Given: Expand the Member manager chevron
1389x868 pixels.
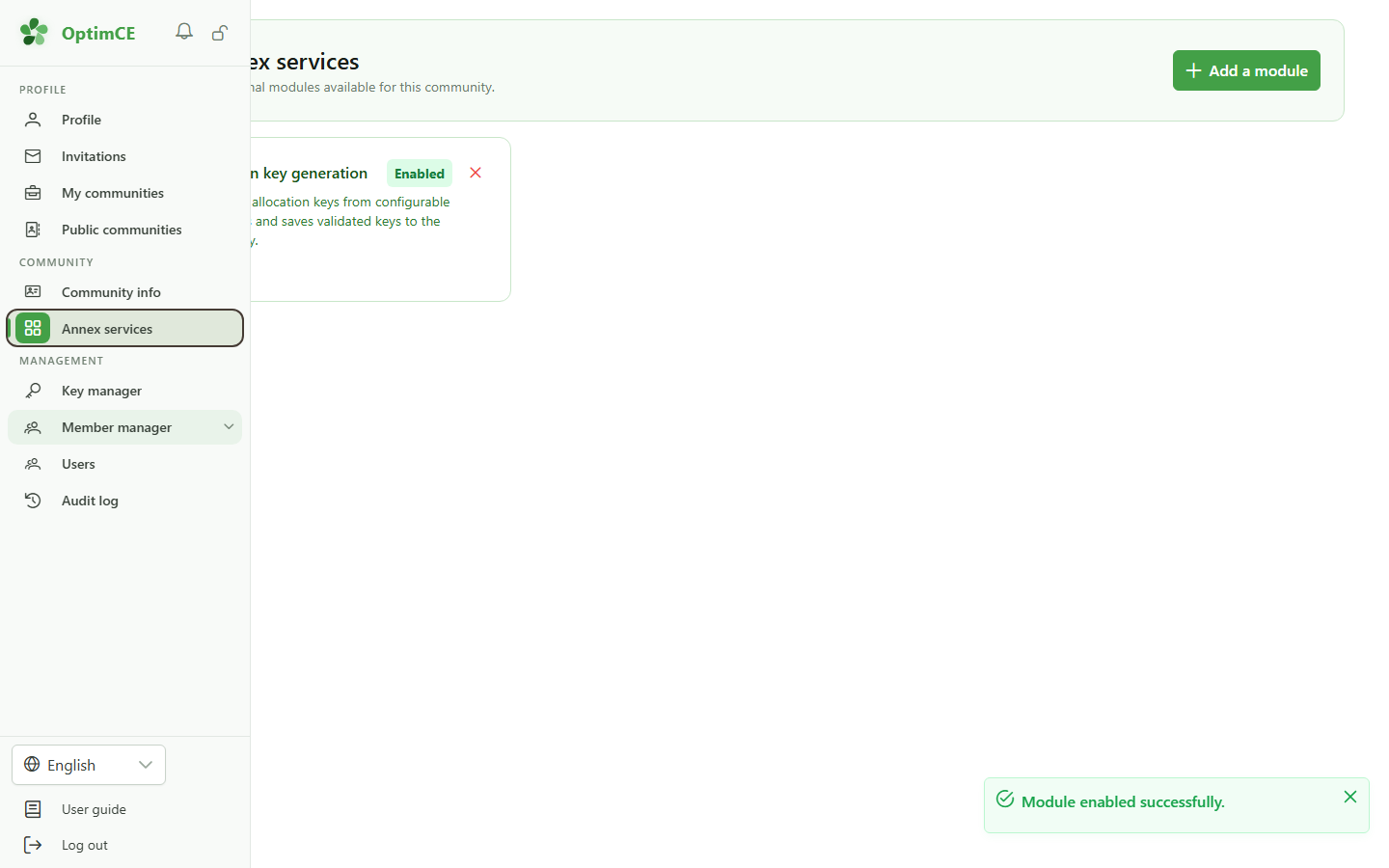Looking at the screenshot, I should tap(229, 427).
